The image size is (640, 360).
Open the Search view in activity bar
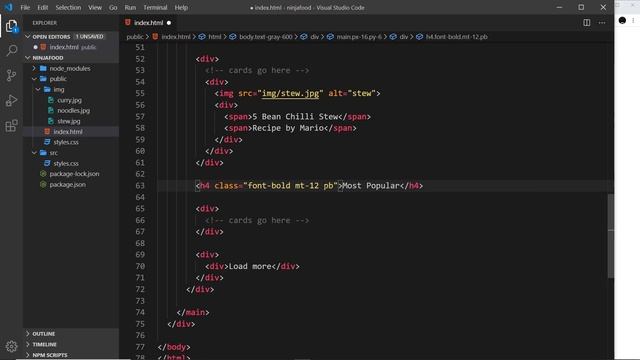click(x=11, y=51)
